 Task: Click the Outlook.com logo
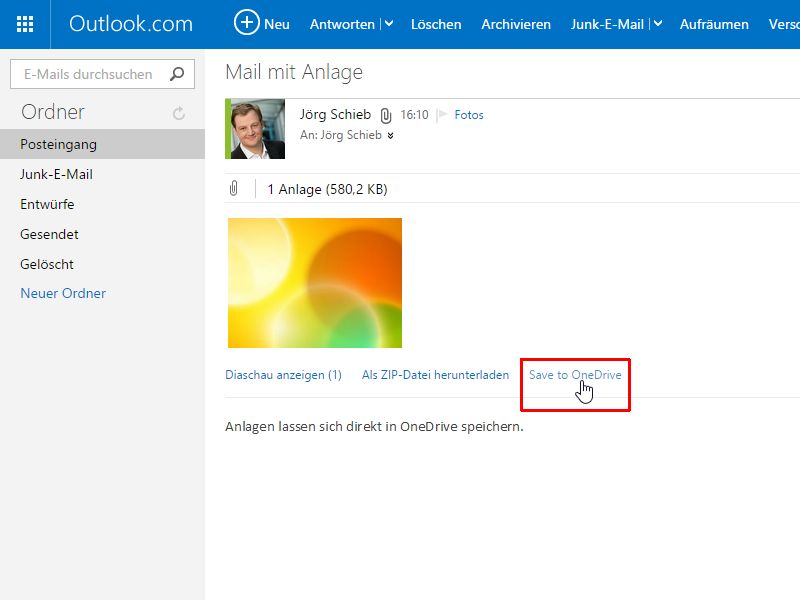(131, 24)
